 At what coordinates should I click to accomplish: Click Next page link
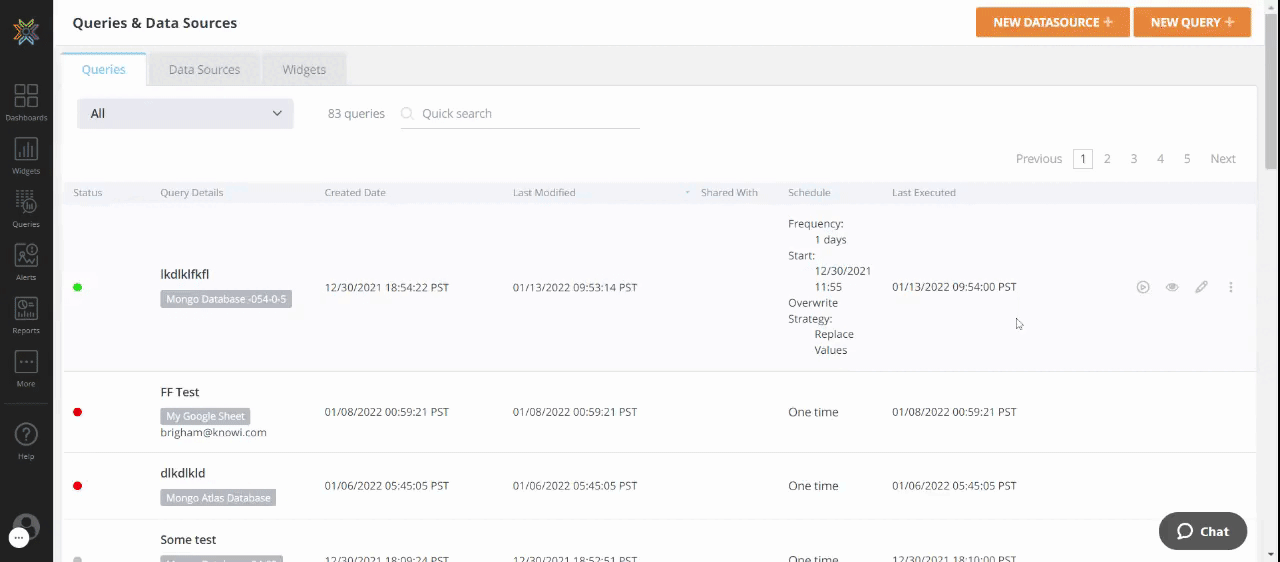[1222, 159]
